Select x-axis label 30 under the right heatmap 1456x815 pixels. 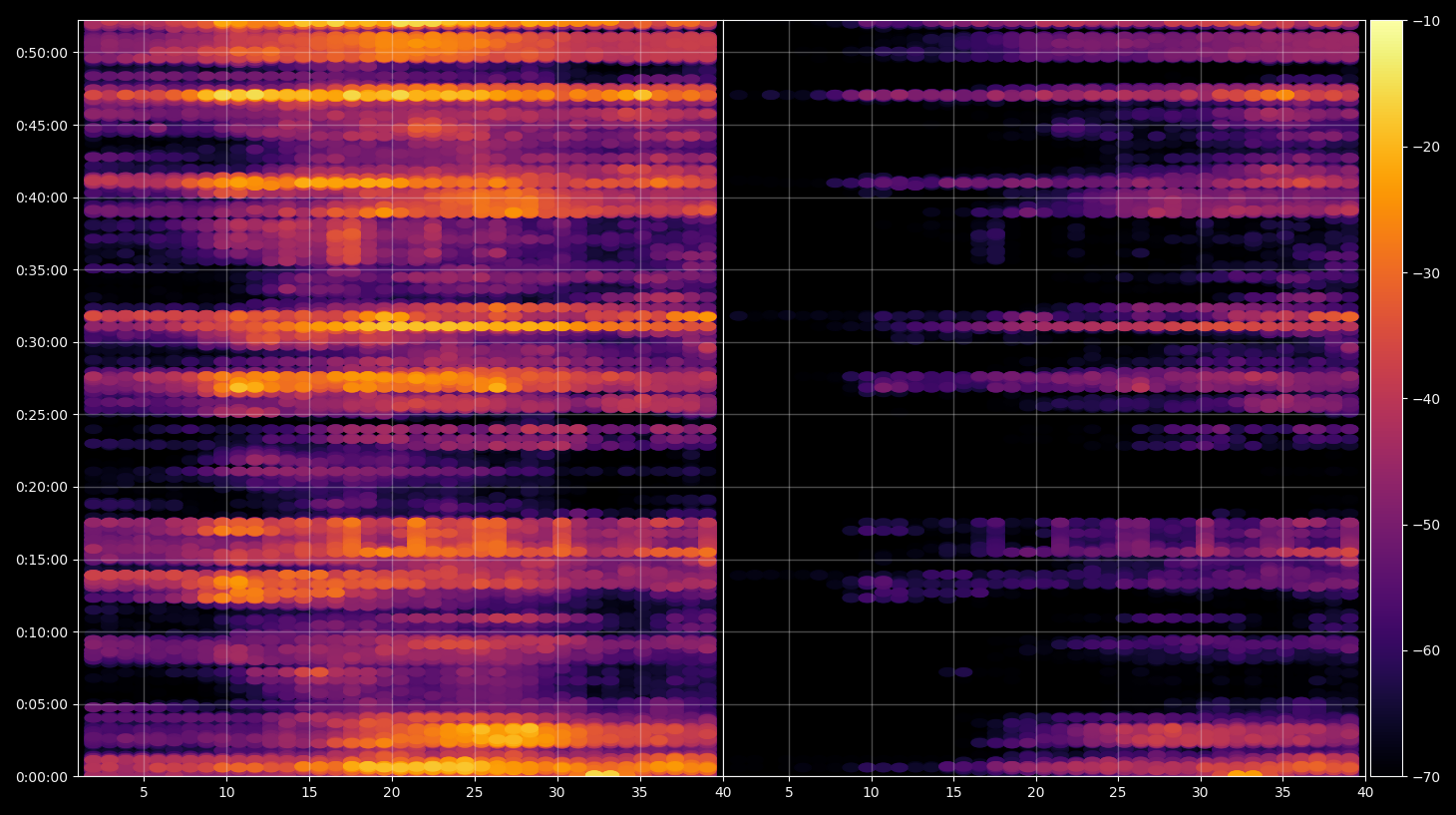tap(1201, 793)
